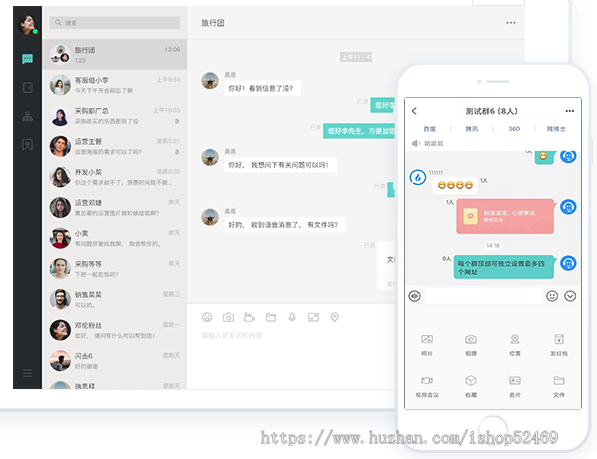Collapse the phone attachments panel chevron
The width and height of the screenshot is (597, 459).
(x=570, y=296)
